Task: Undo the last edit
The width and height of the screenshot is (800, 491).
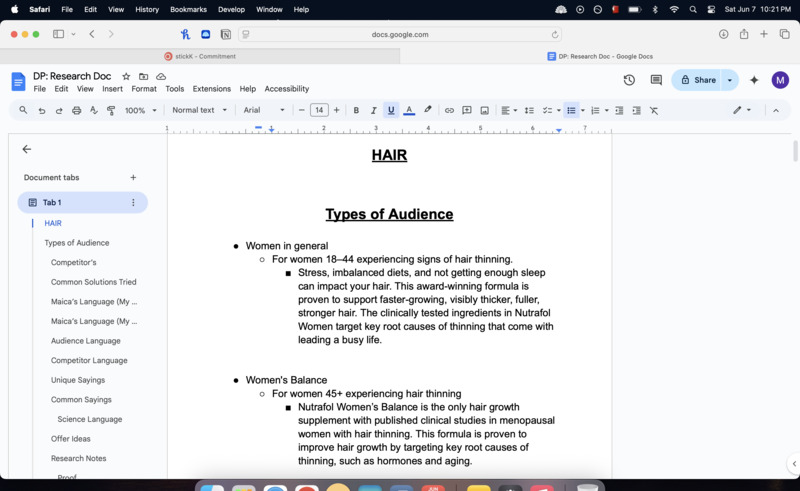Action: 42,110
